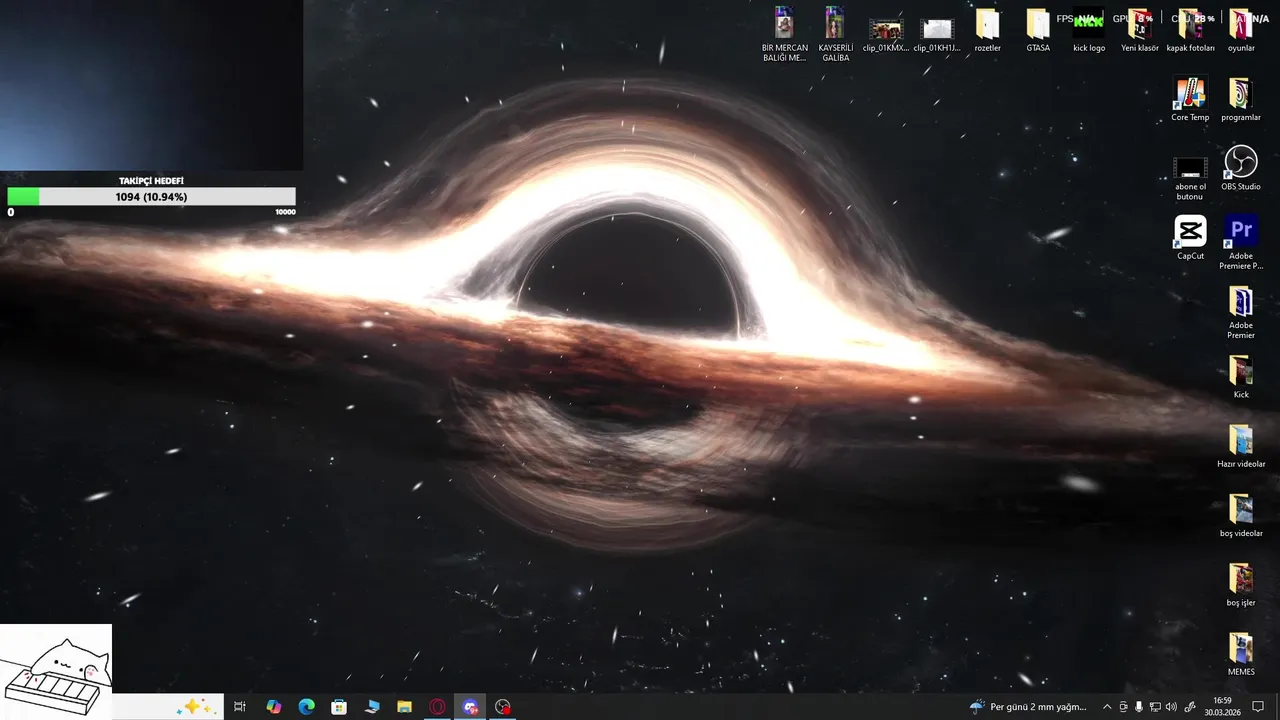Viewport: 1280px width, 720px height.
Task: Open the BİR MERCAN BALIĞI video file
Action: (x=785, y=35)
